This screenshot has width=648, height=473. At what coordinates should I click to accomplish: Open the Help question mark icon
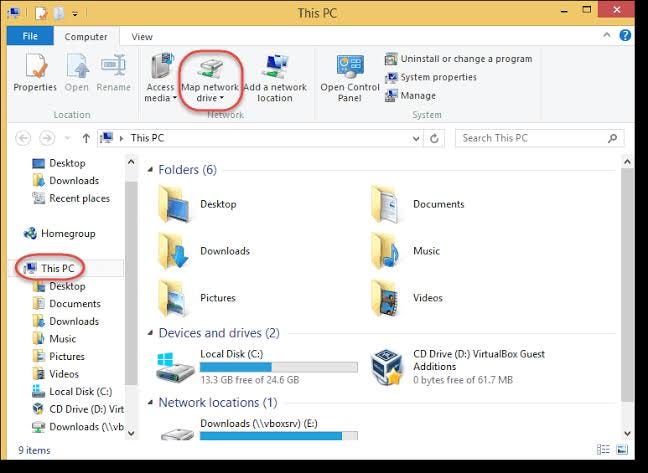[625, 35]
